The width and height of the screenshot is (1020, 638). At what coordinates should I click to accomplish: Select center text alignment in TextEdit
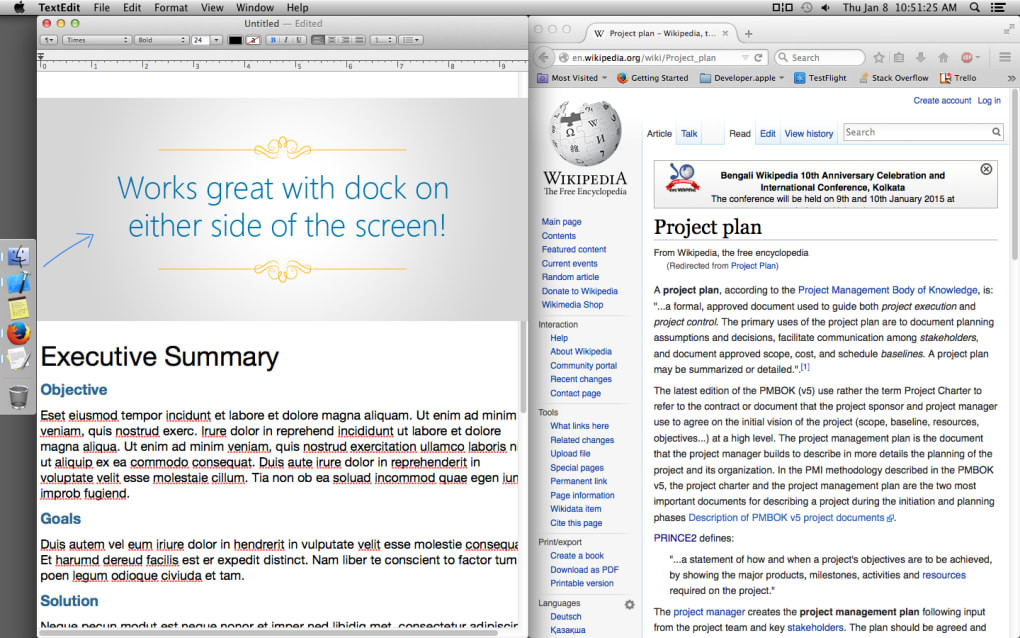click(332, 40)
